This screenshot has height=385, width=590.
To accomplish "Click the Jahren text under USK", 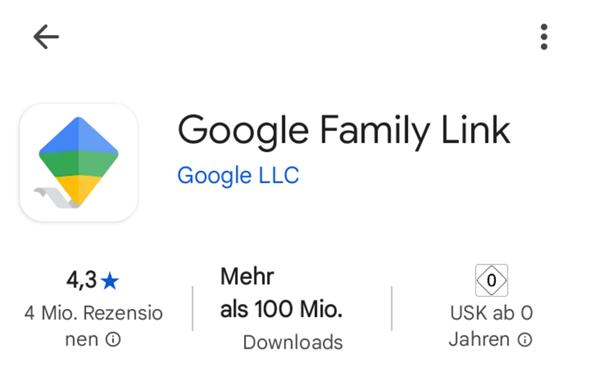I will pos(479,339).
